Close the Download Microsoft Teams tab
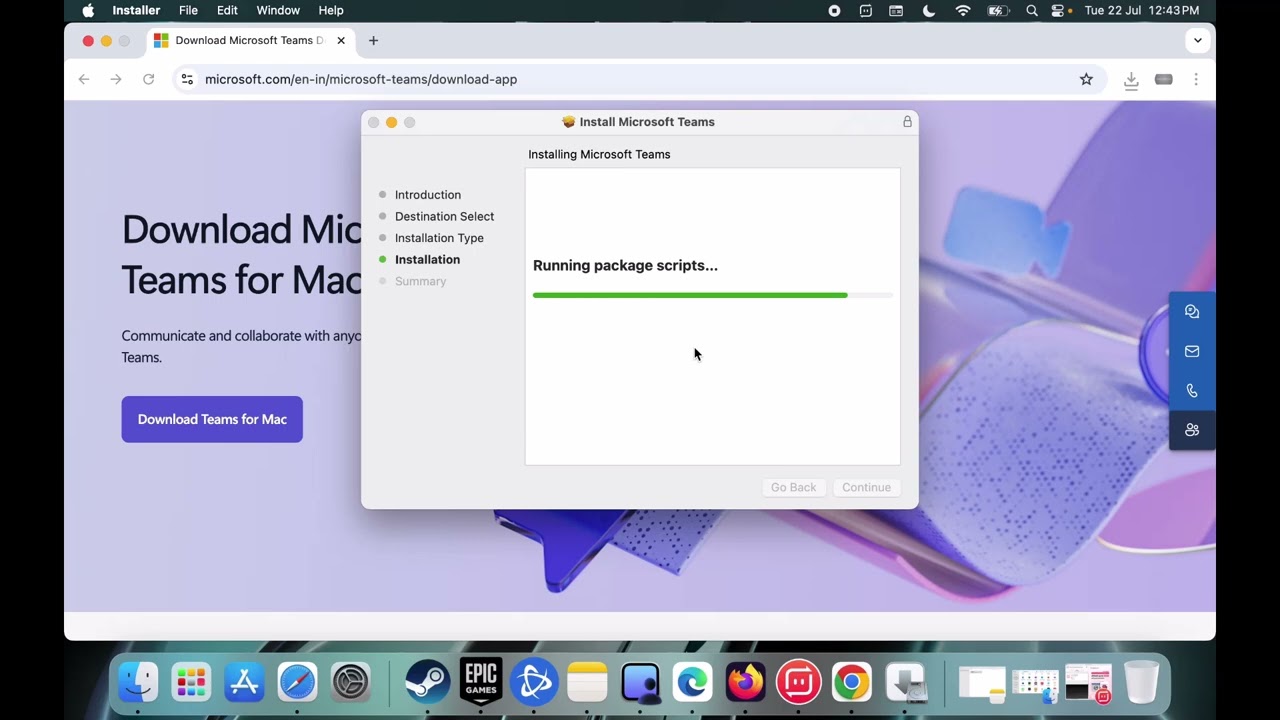 pyautogui.click(x=341, y=41)
